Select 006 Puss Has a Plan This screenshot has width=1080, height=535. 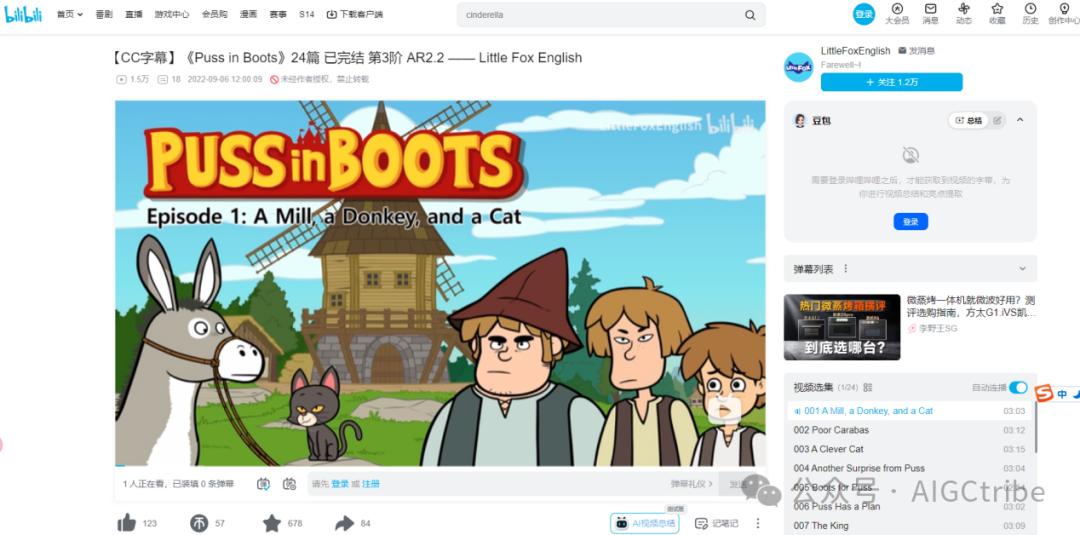[x=910, y=507]
